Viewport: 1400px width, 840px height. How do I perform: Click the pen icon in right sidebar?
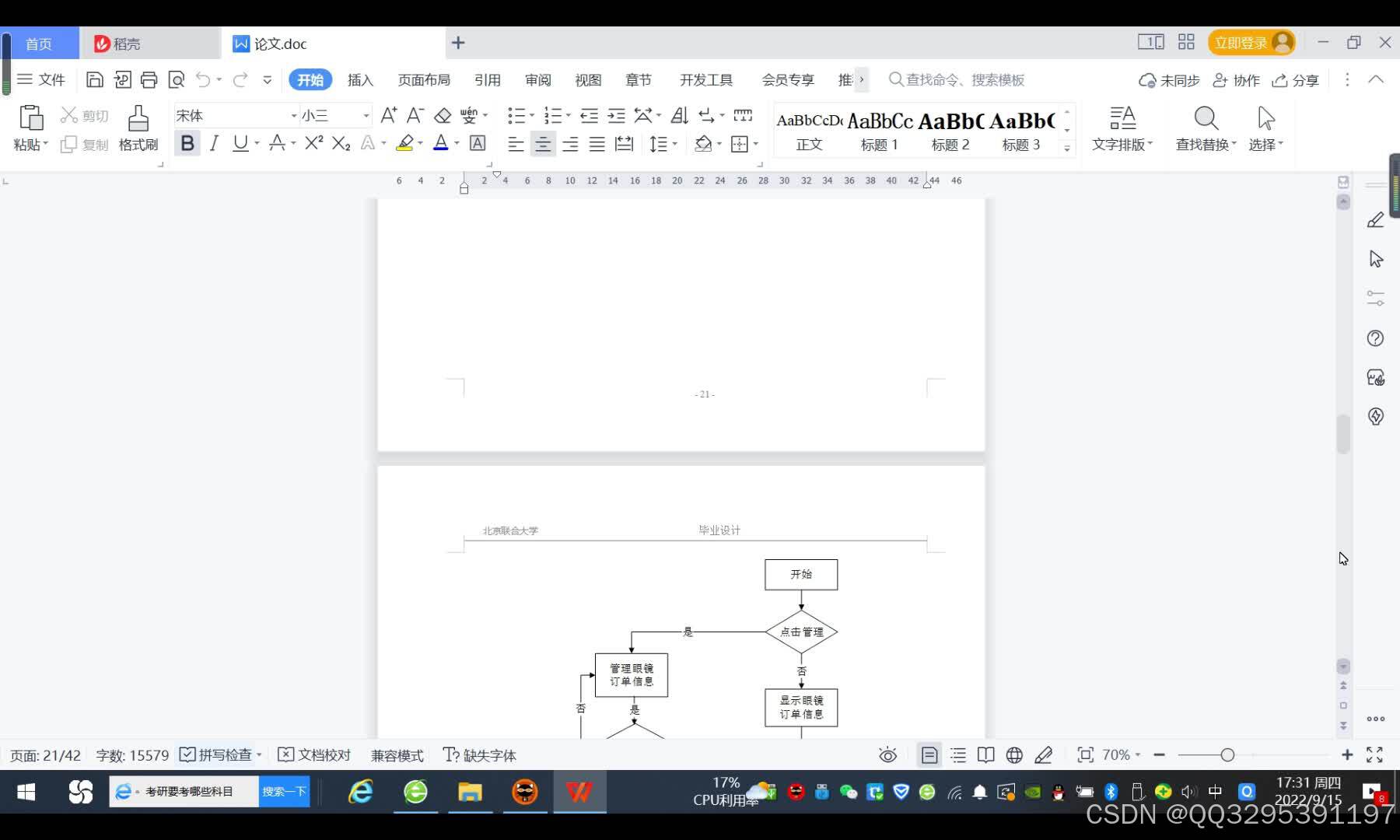[1375, 220]
